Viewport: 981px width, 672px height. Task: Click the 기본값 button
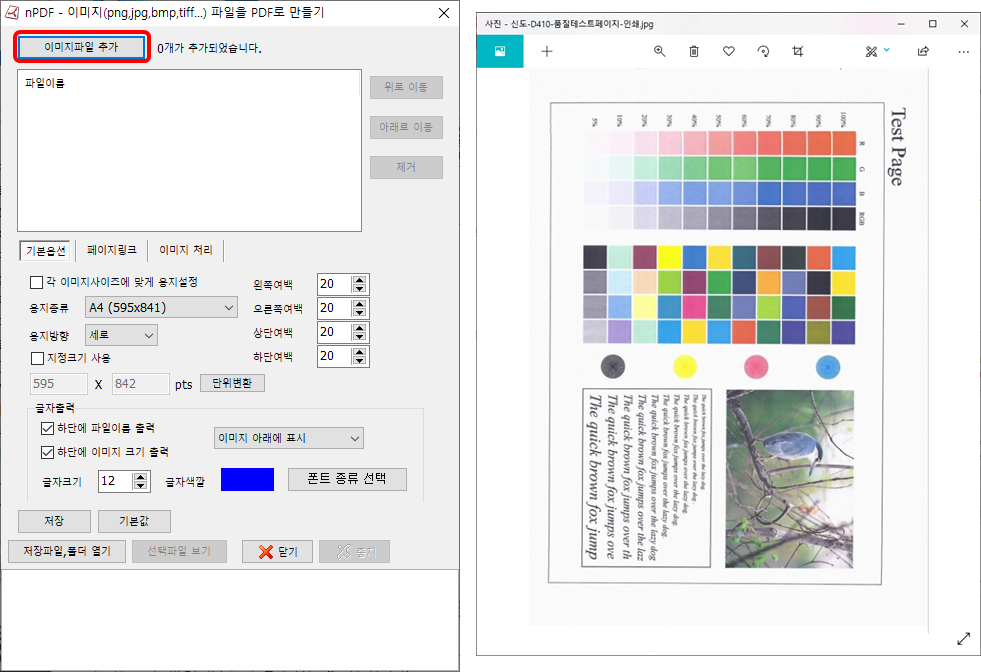click(x=134, y=521)
